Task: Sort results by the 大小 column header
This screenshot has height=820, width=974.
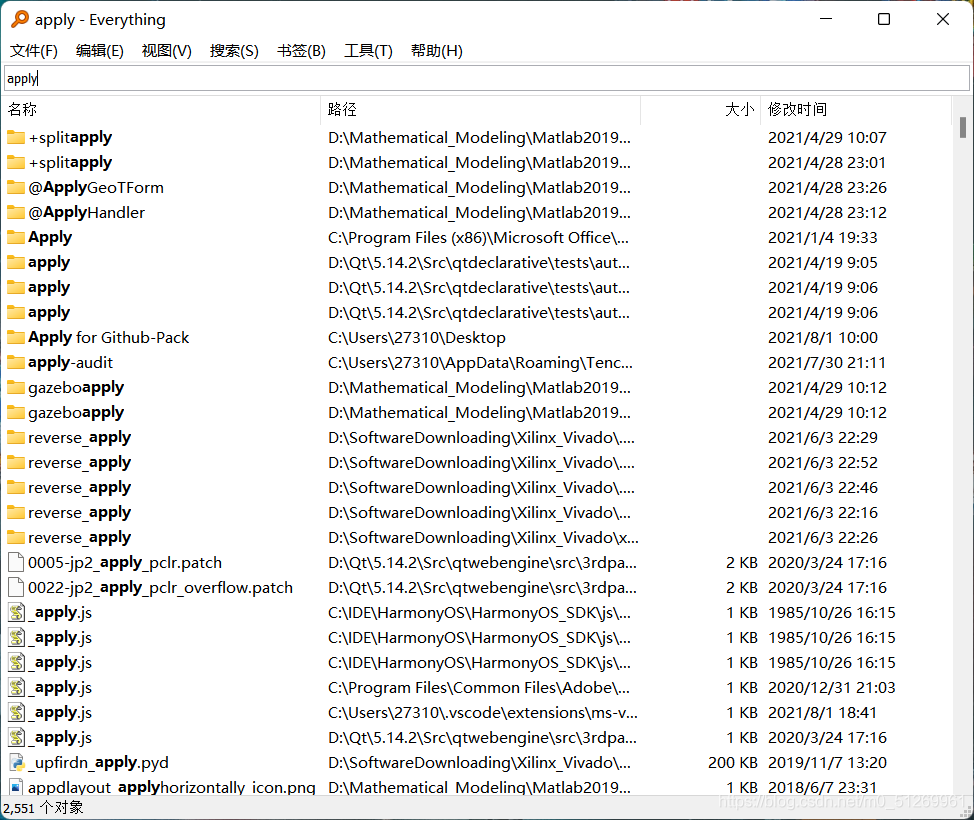Action: coord(701,110)
